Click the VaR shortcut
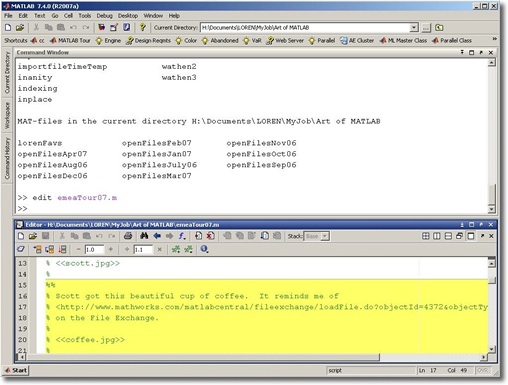 (252, 41)
